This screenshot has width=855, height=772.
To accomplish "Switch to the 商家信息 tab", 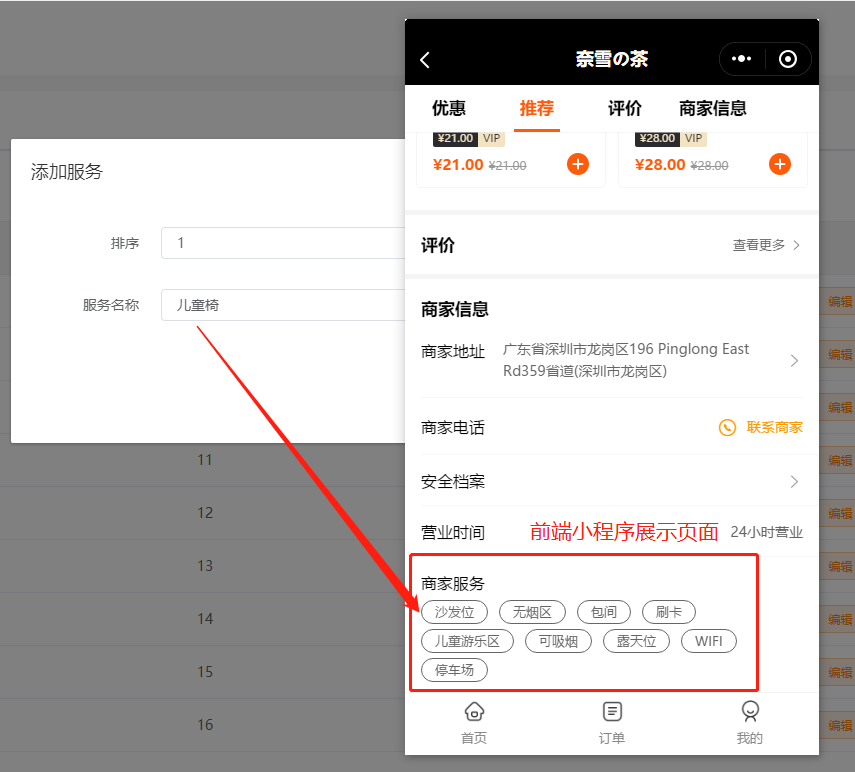I will point(713,108).
